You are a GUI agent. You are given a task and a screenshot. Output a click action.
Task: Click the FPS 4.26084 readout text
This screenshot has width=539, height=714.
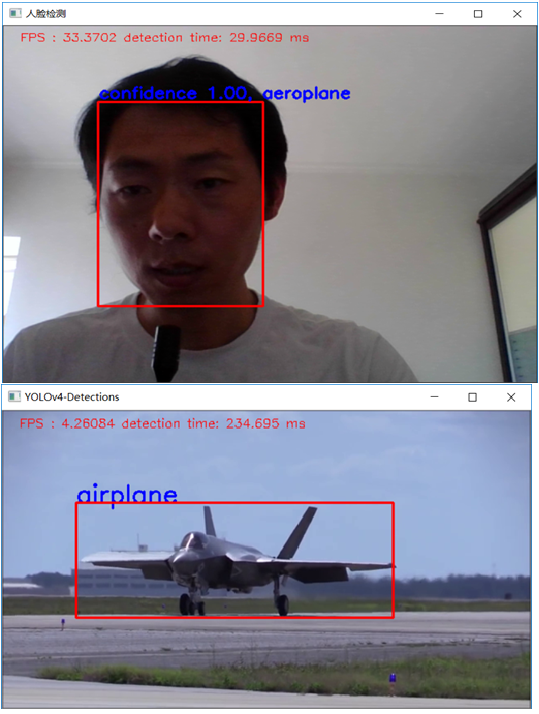tap(67, 423)
